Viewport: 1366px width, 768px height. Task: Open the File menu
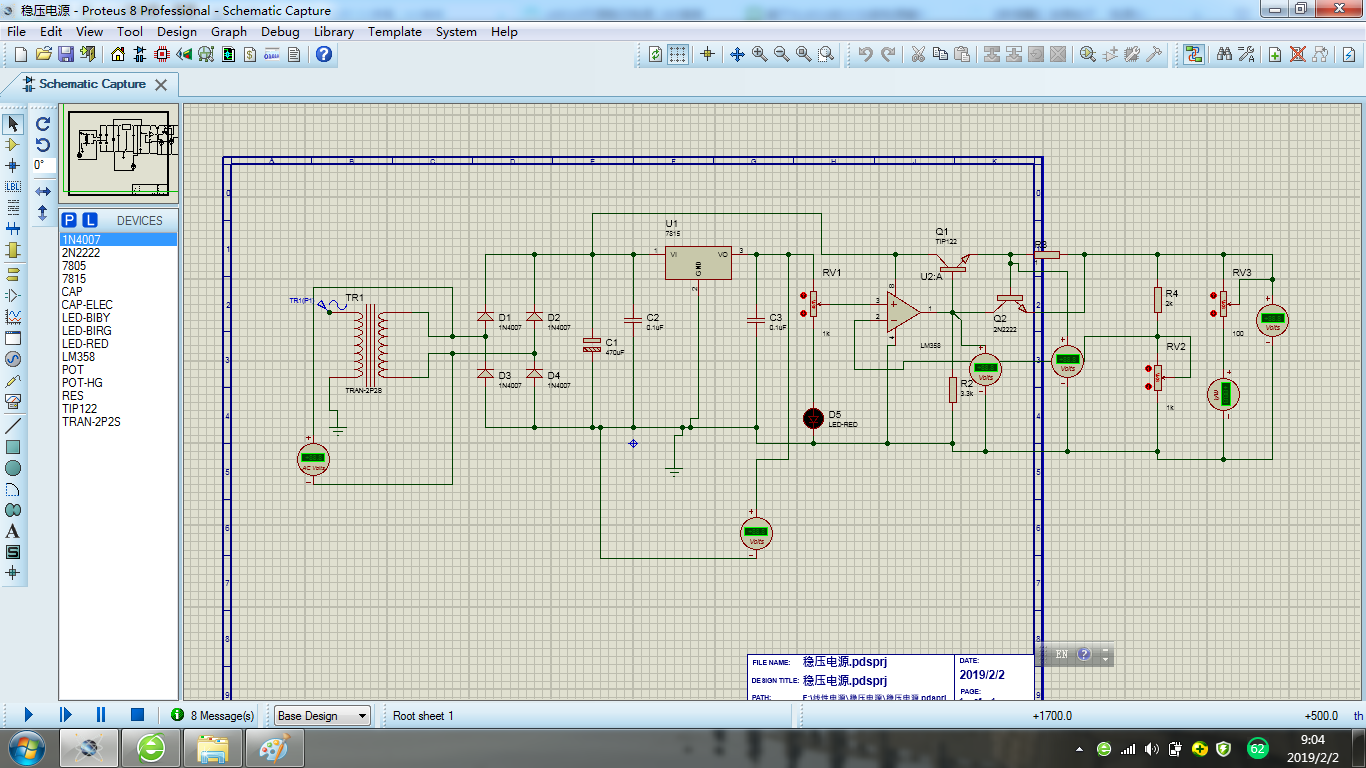pos(17,31)
